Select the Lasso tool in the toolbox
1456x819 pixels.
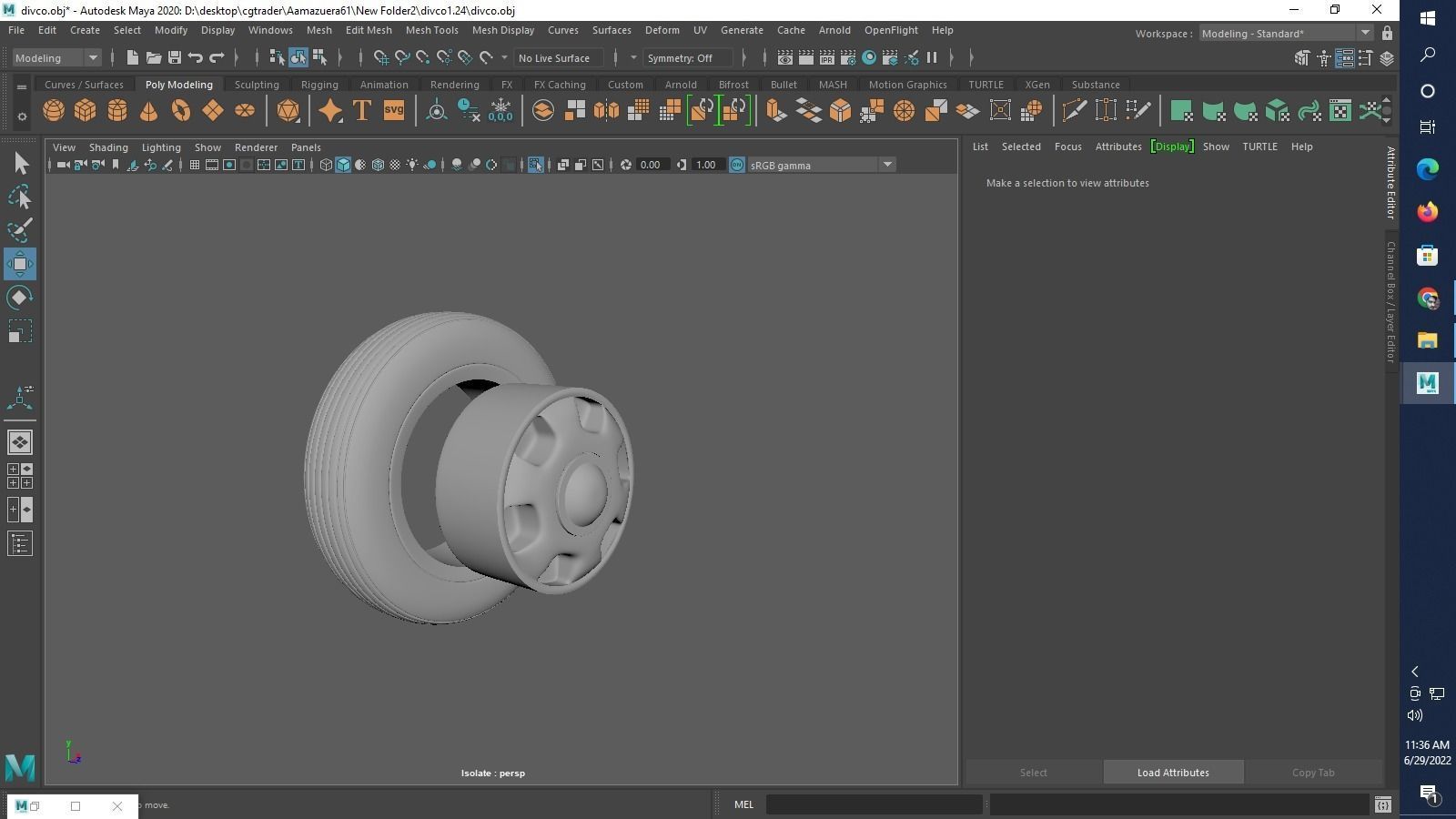[20, 197]
